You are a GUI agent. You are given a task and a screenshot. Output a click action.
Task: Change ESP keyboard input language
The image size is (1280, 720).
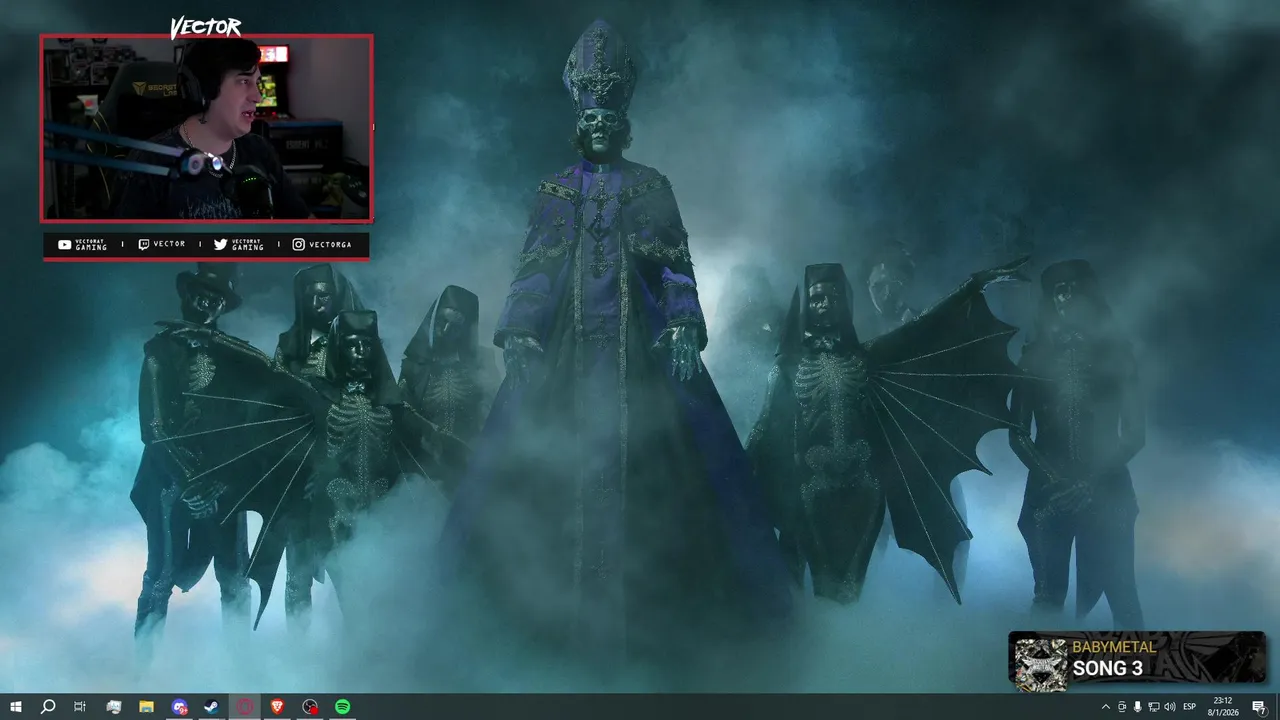[1190, 707]
